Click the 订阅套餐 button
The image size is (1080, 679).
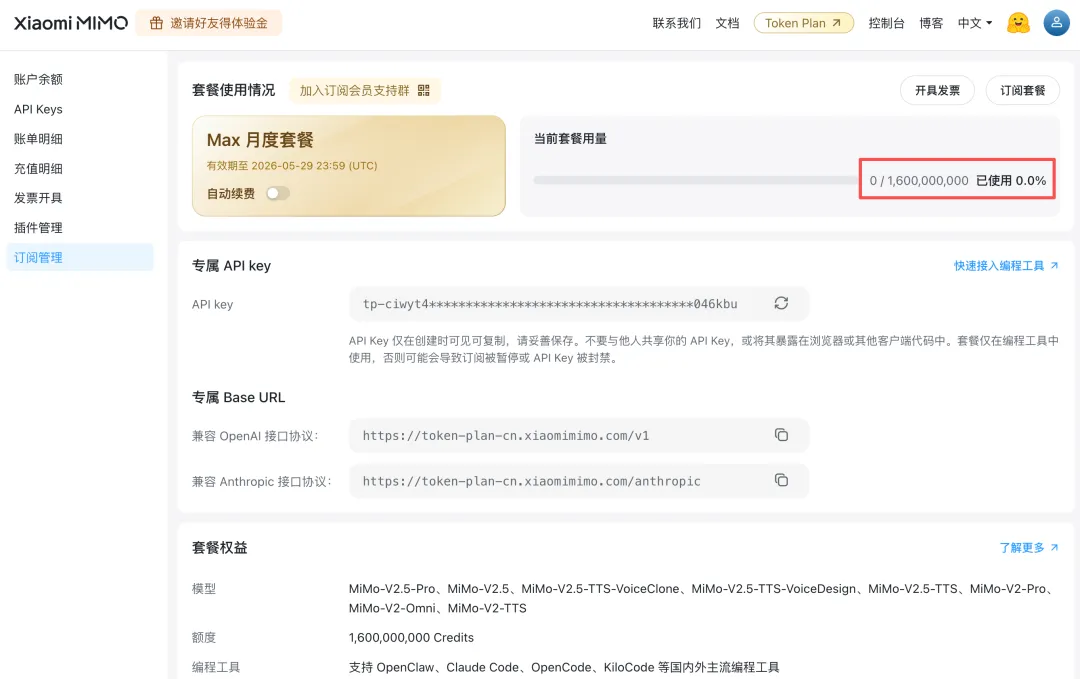(x=1022, y=90)
